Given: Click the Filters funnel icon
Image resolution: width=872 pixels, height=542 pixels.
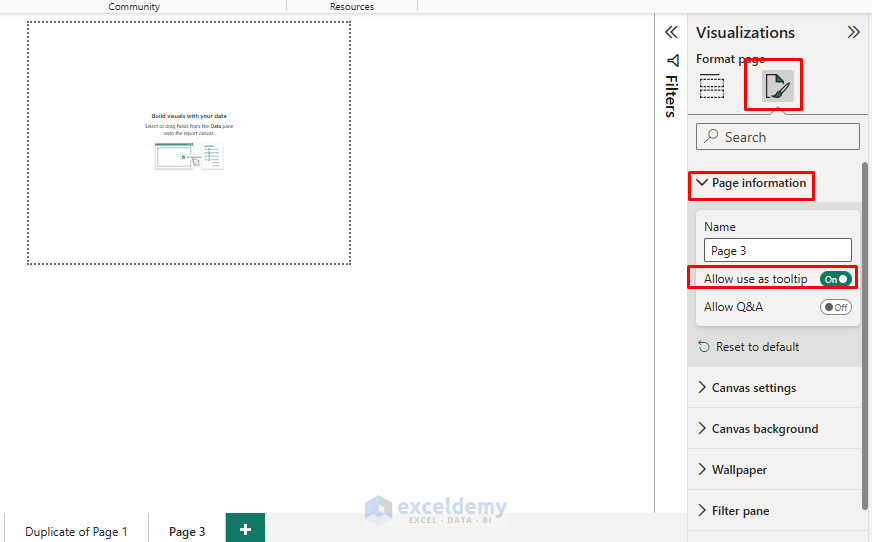Looking at the screenshot, I should click(672, 59).
